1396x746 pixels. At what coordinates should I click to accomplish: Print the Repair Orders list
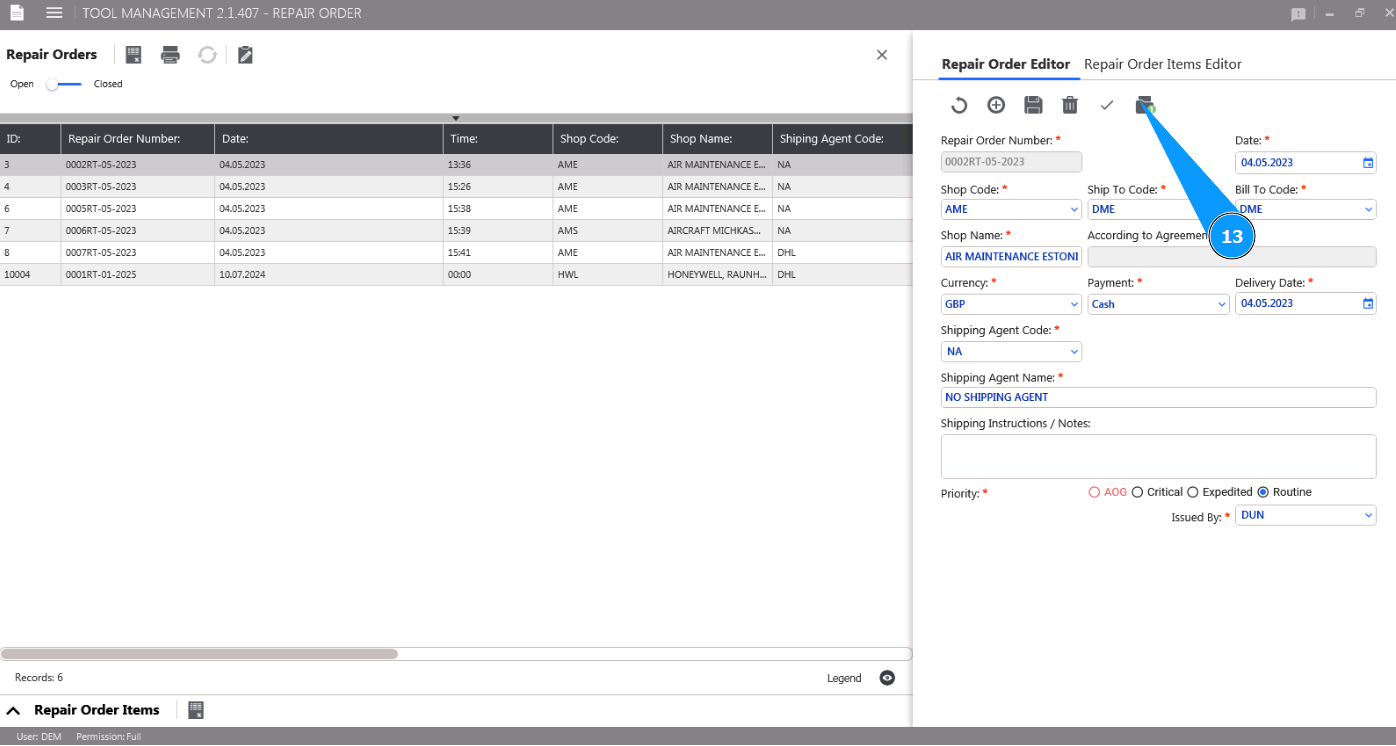pyautogui.click(x=170, y=55)
